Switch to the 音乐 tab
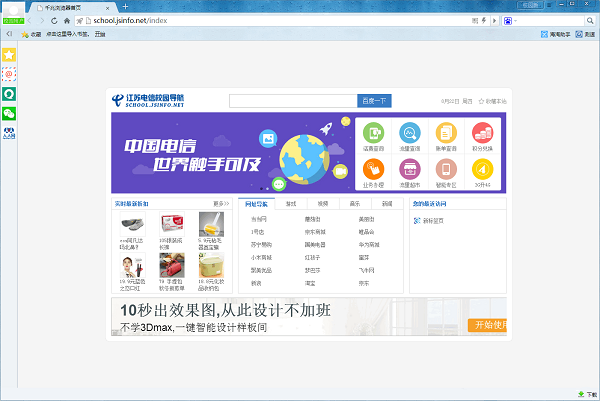This screenshot has width=600, height=401. coord(355,204)
